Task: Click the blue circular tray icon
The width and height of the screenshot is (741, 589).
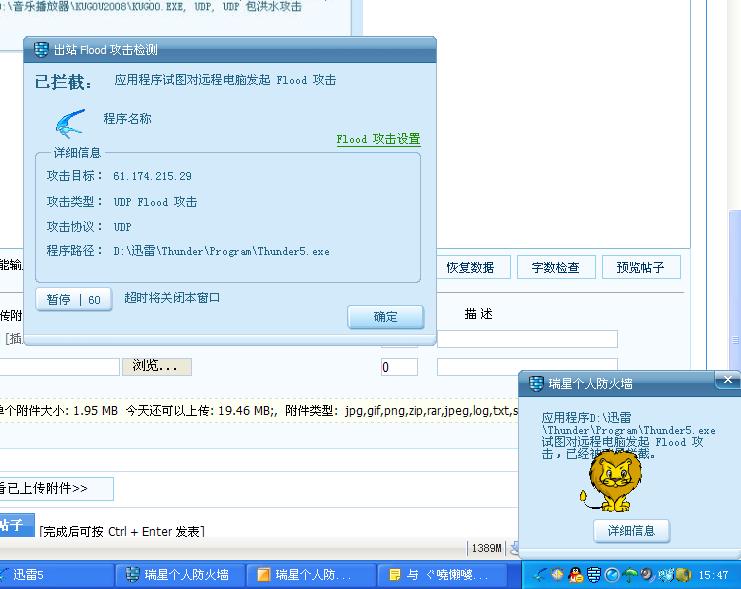Action: pos(612,575)
